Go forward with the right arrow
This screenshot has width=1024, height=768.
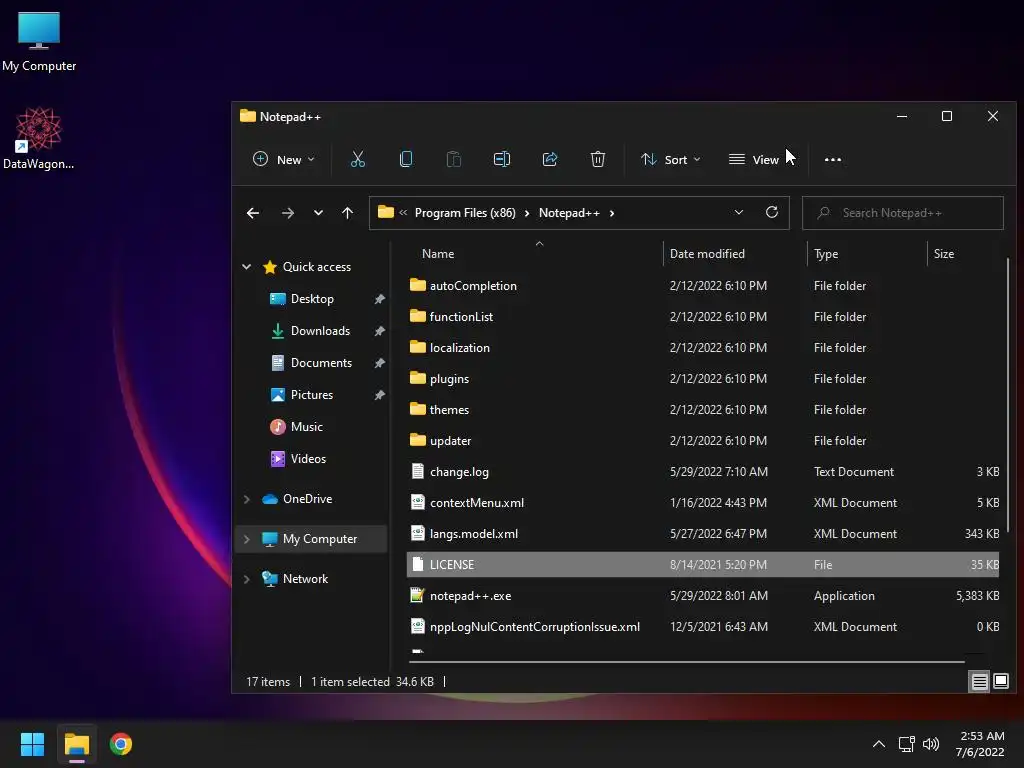tap(287, 213)
